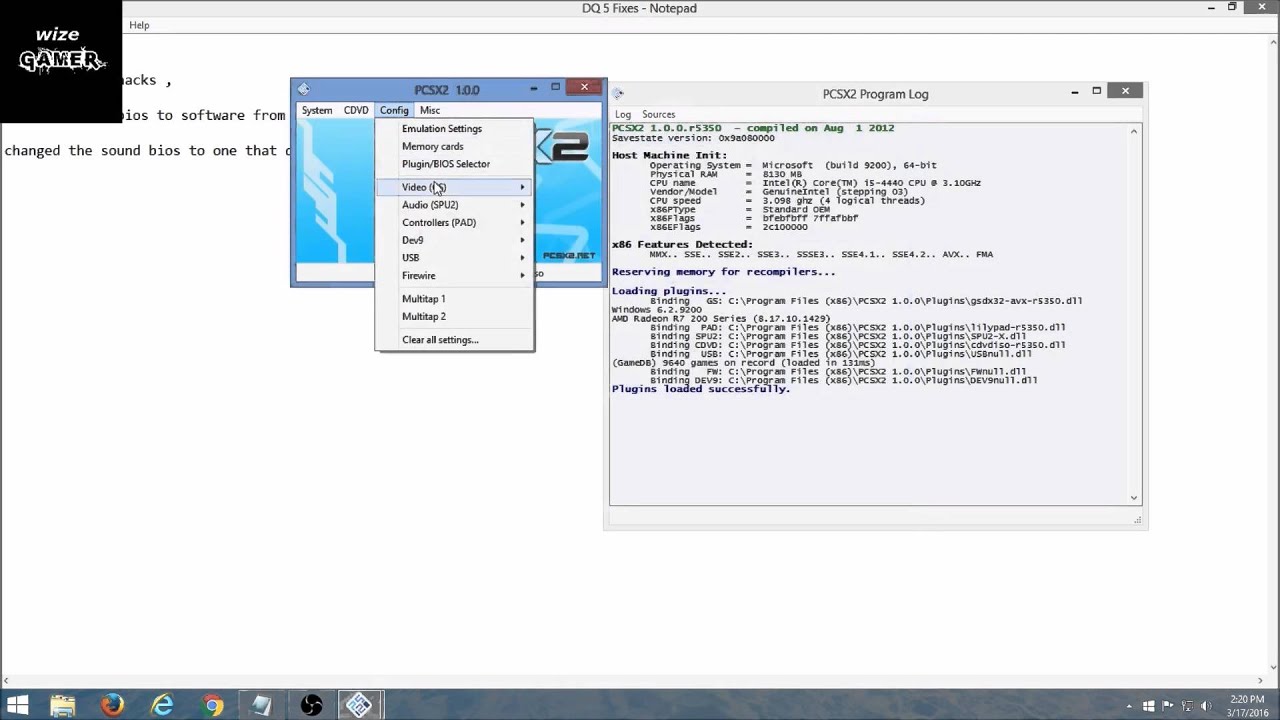Click Notepad vertical scrollbar up arrow
The width and height of the screenshot is (1280, 720).
pyautogui.click(x=1272, y=41)
